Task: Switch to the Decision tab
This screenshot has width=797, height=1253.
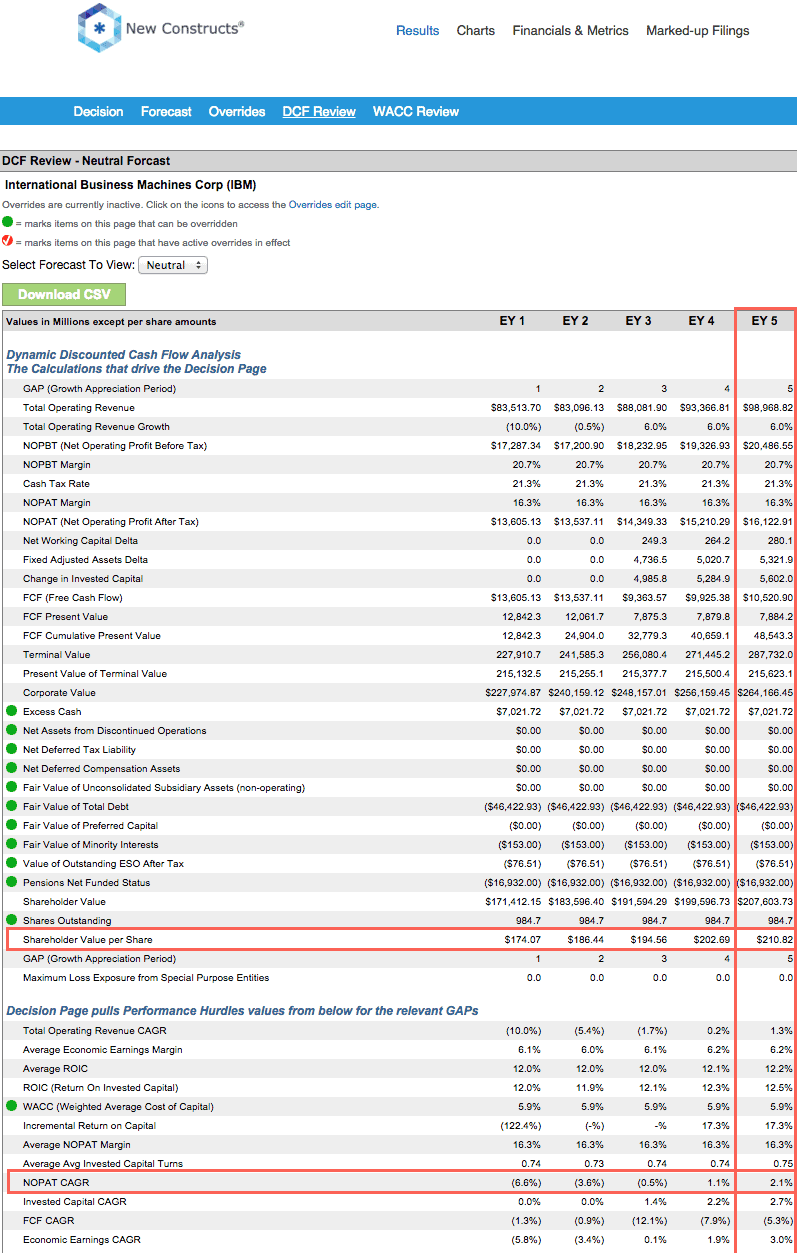Action: [x=98, y=111]
